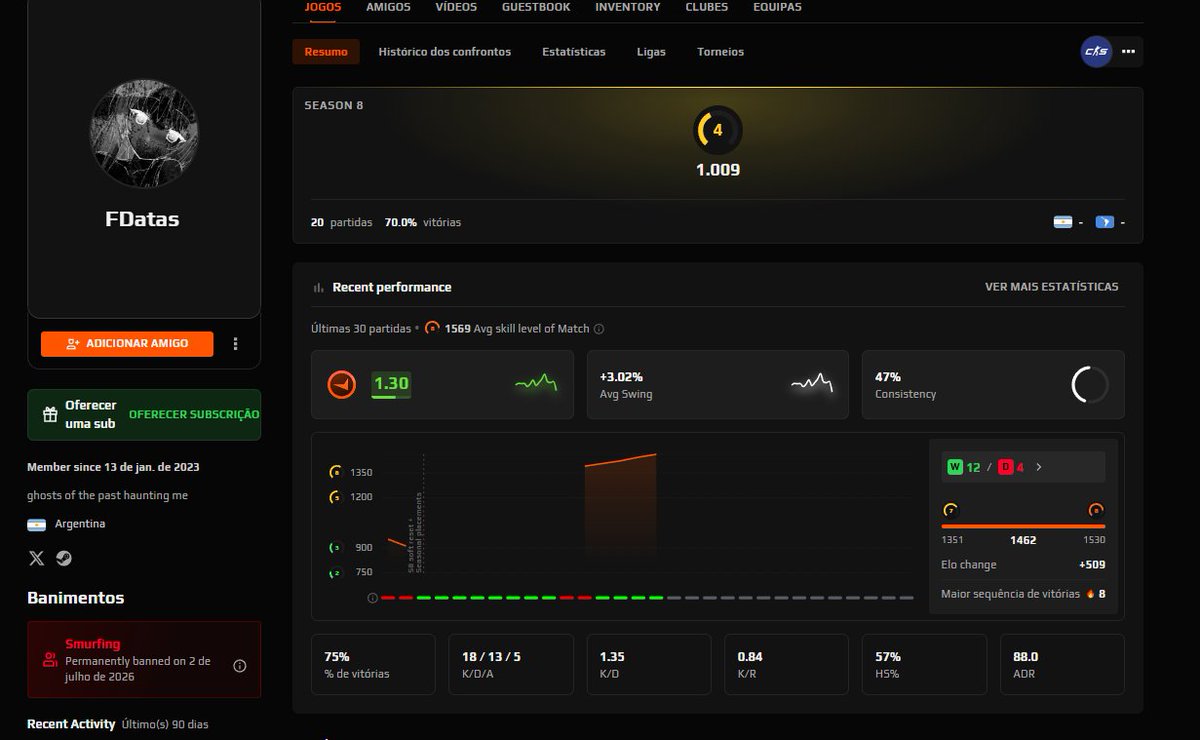The image size is (1200, 740).
Task: Click the +3.02% Avg Swing card
Action: [718, 384]
